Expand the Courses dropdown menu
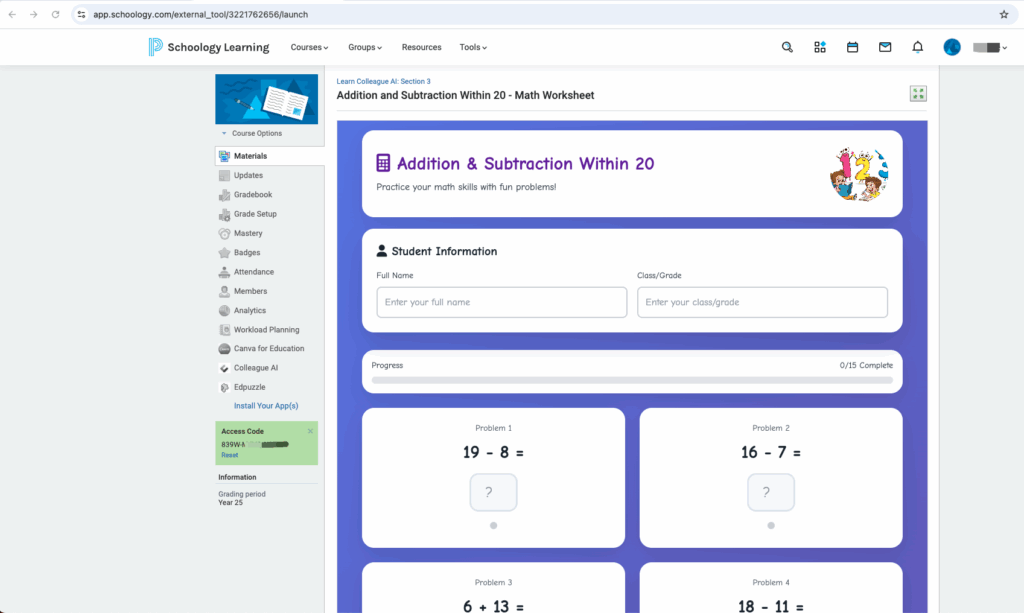 309,47
